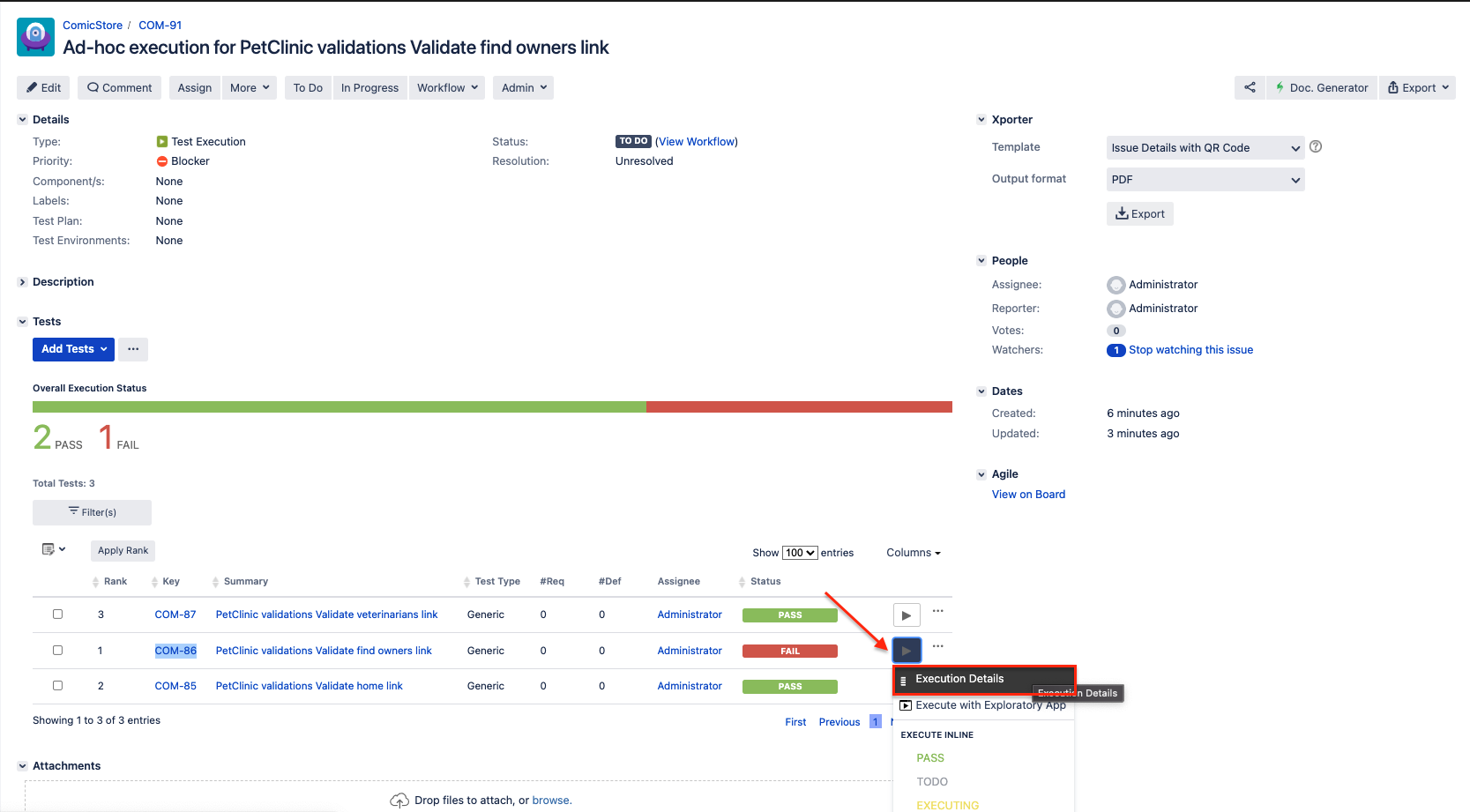Open more actions for COM-87 row
Image resolution: width=1470 pixels, height=812 pixels.
coord(938,611)
